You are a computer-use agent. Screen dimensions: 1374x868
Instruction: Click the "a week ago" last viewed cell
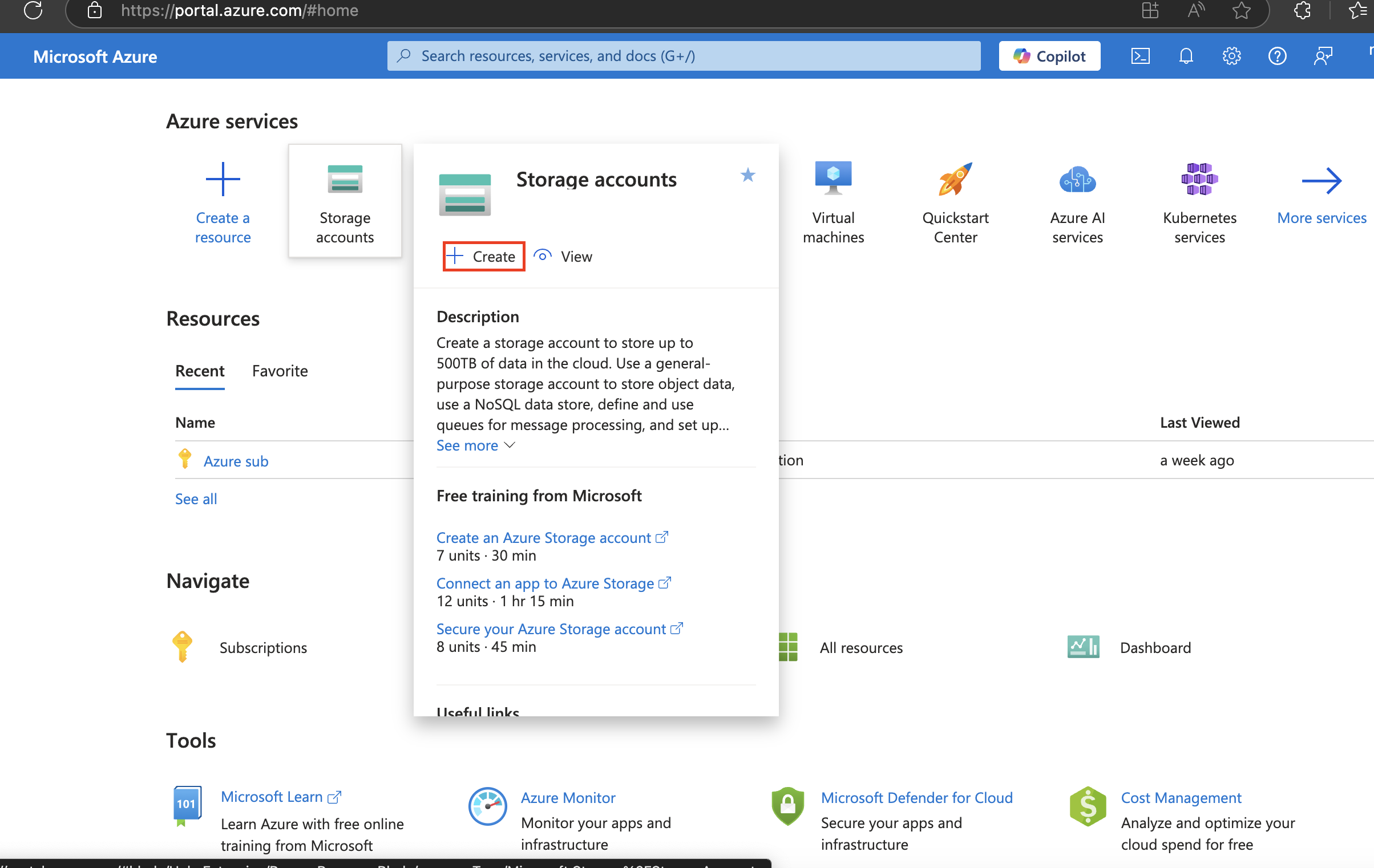[1197, 460]
